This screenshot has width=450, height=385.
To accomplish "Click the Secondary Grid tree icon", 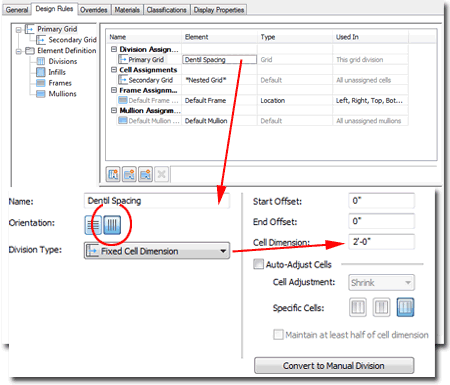I will click(41, 40).
